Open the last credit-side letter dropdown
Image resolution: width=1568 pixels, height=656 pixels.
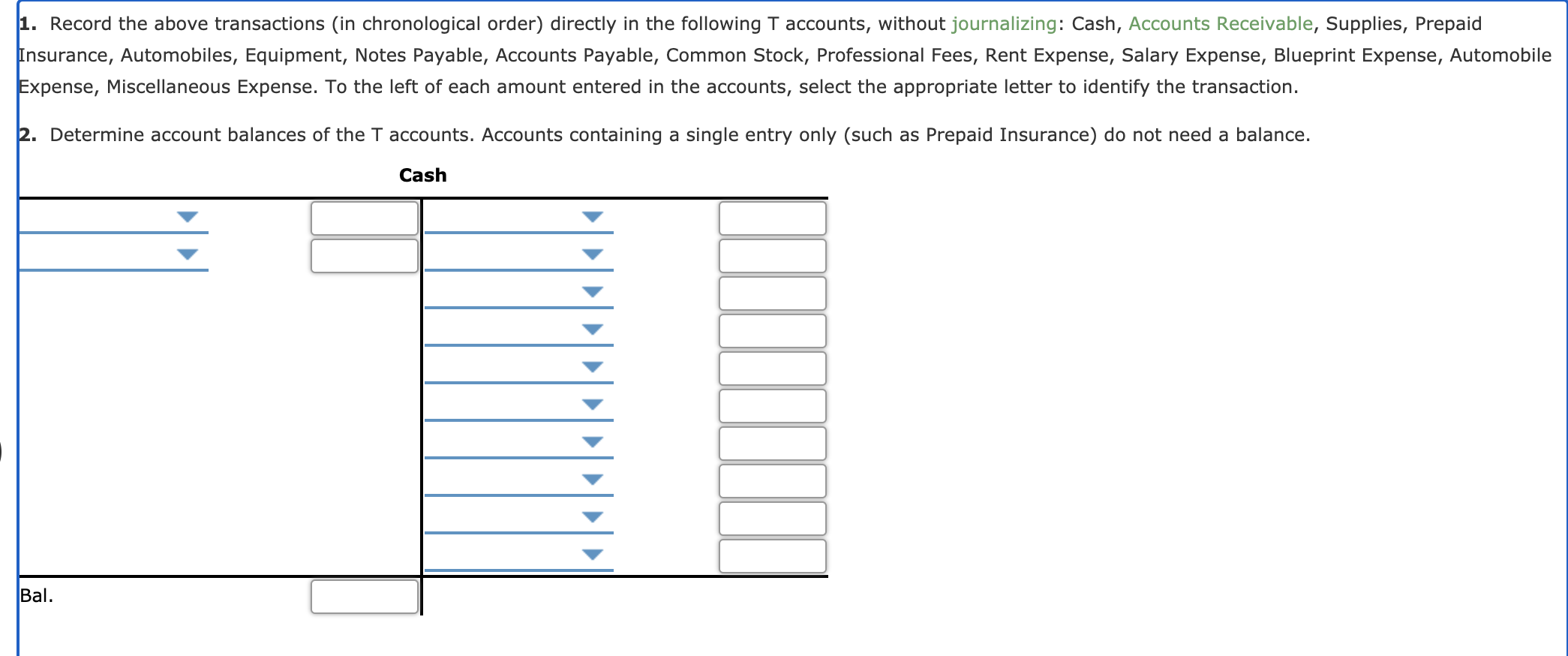pos(519,555)
